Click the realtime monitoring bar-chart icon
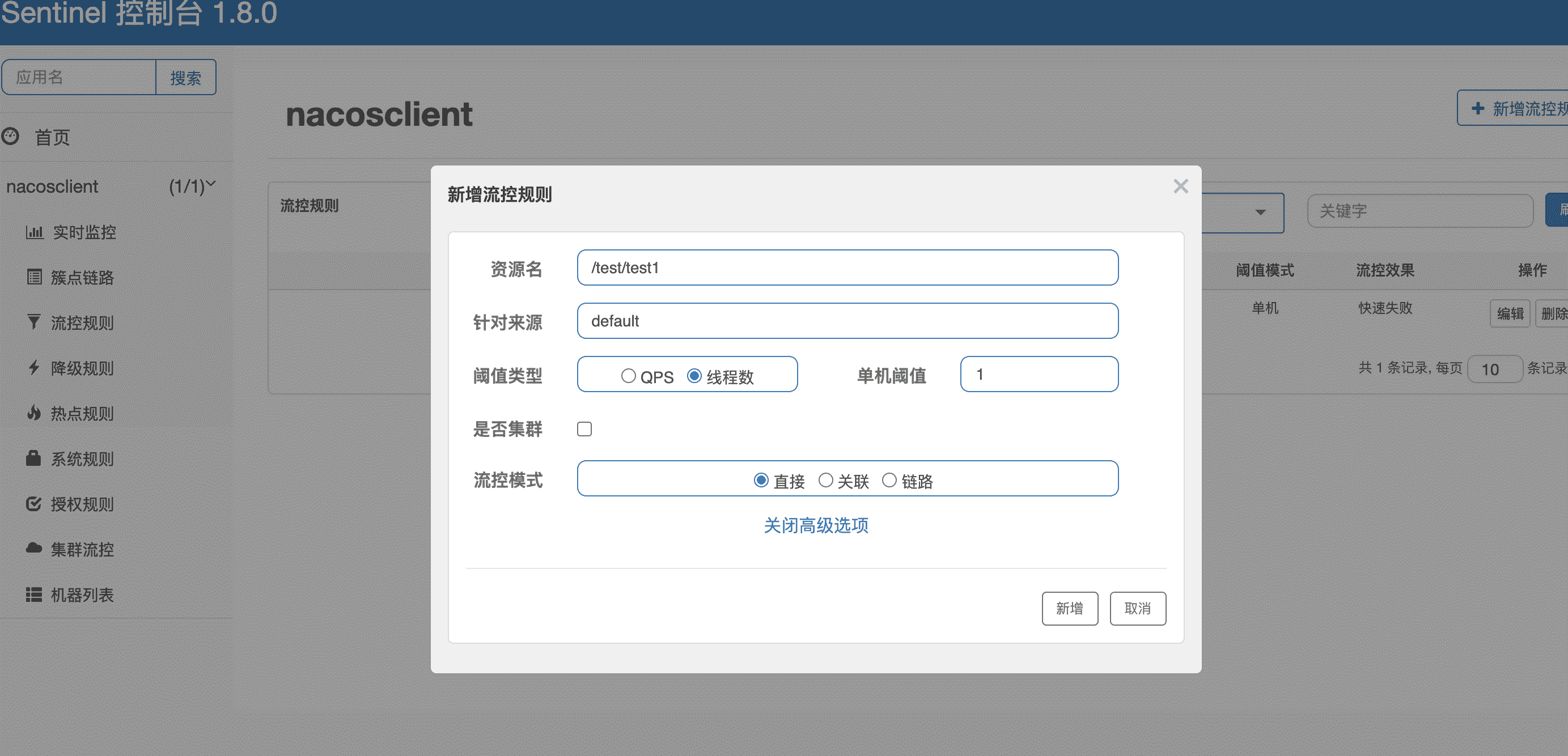Image resolution: width=1568 pixels, height=756 pixels. click(x=34, y=232)
